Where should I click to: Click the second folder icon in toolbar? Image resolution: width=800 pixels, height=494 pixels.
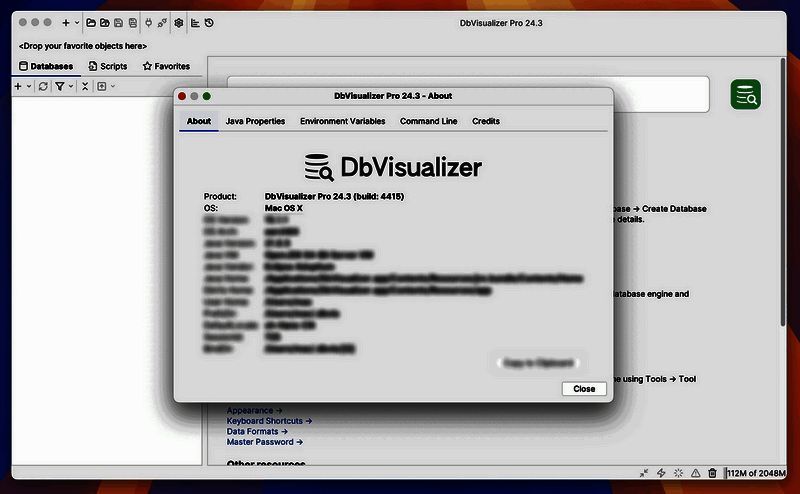pos(105,22)
